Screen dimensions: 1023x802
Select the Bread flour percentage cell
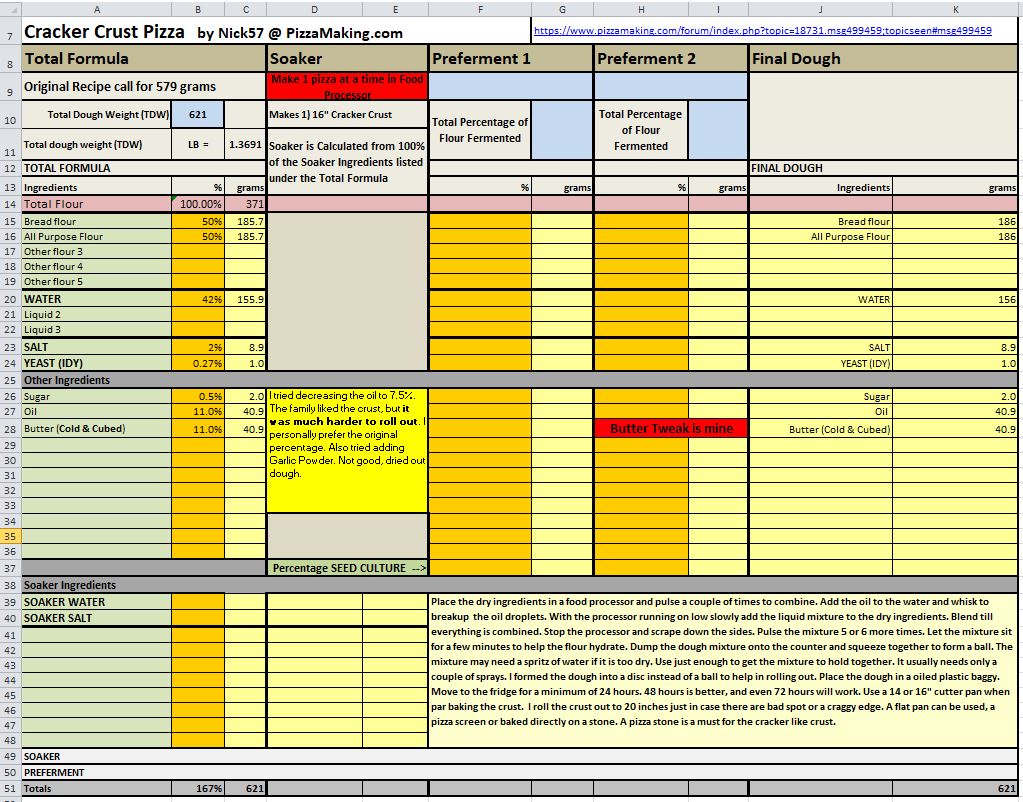197,222
